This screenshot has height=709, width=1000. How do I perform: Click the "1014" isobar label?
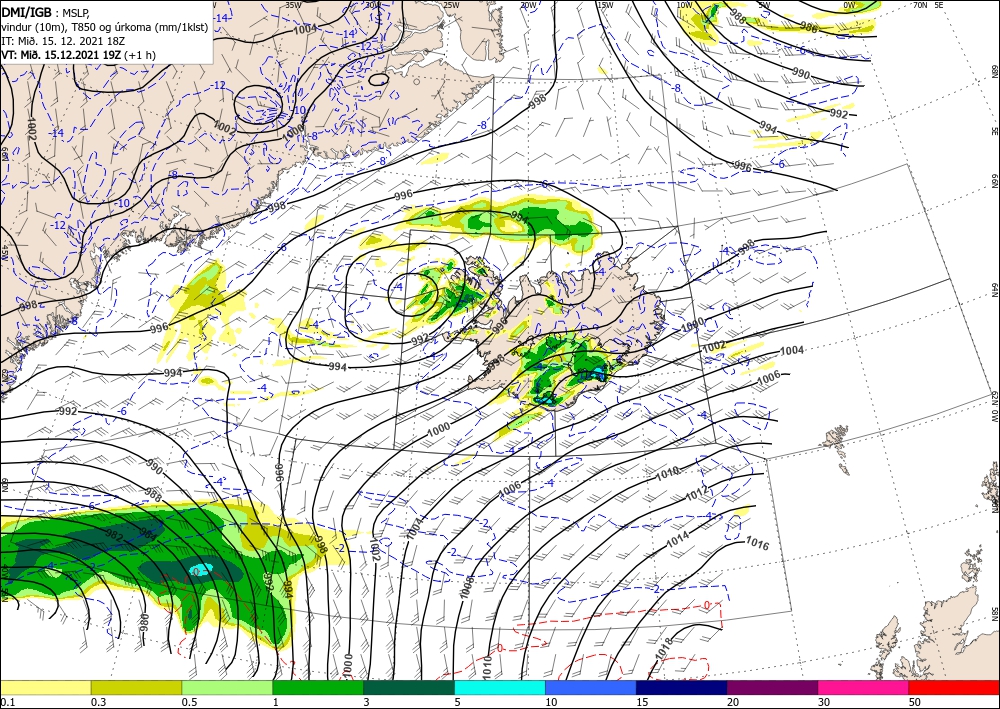(x=677, y=539)
